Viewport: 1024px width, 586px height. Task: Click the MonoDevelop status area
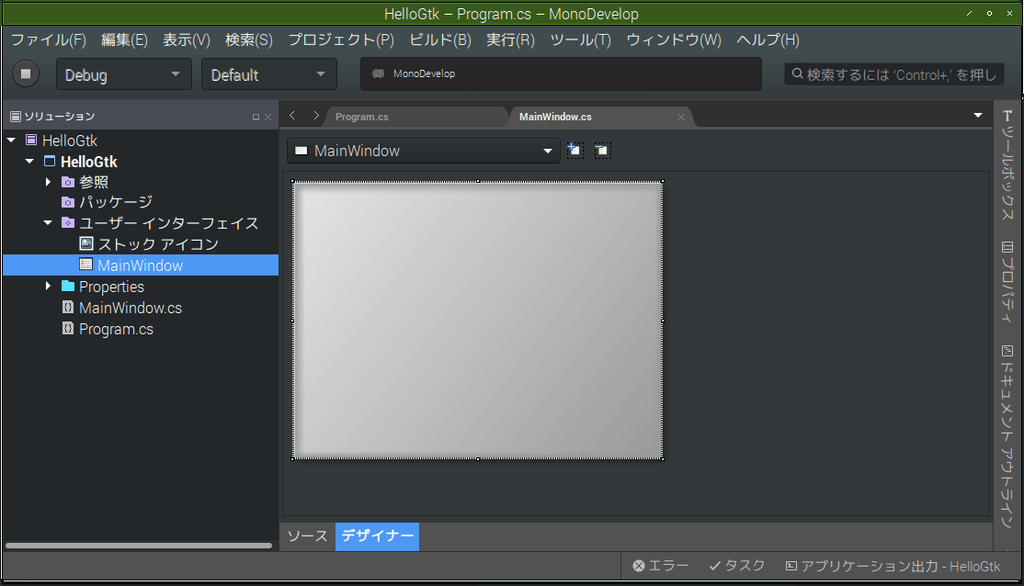(561, 74)
